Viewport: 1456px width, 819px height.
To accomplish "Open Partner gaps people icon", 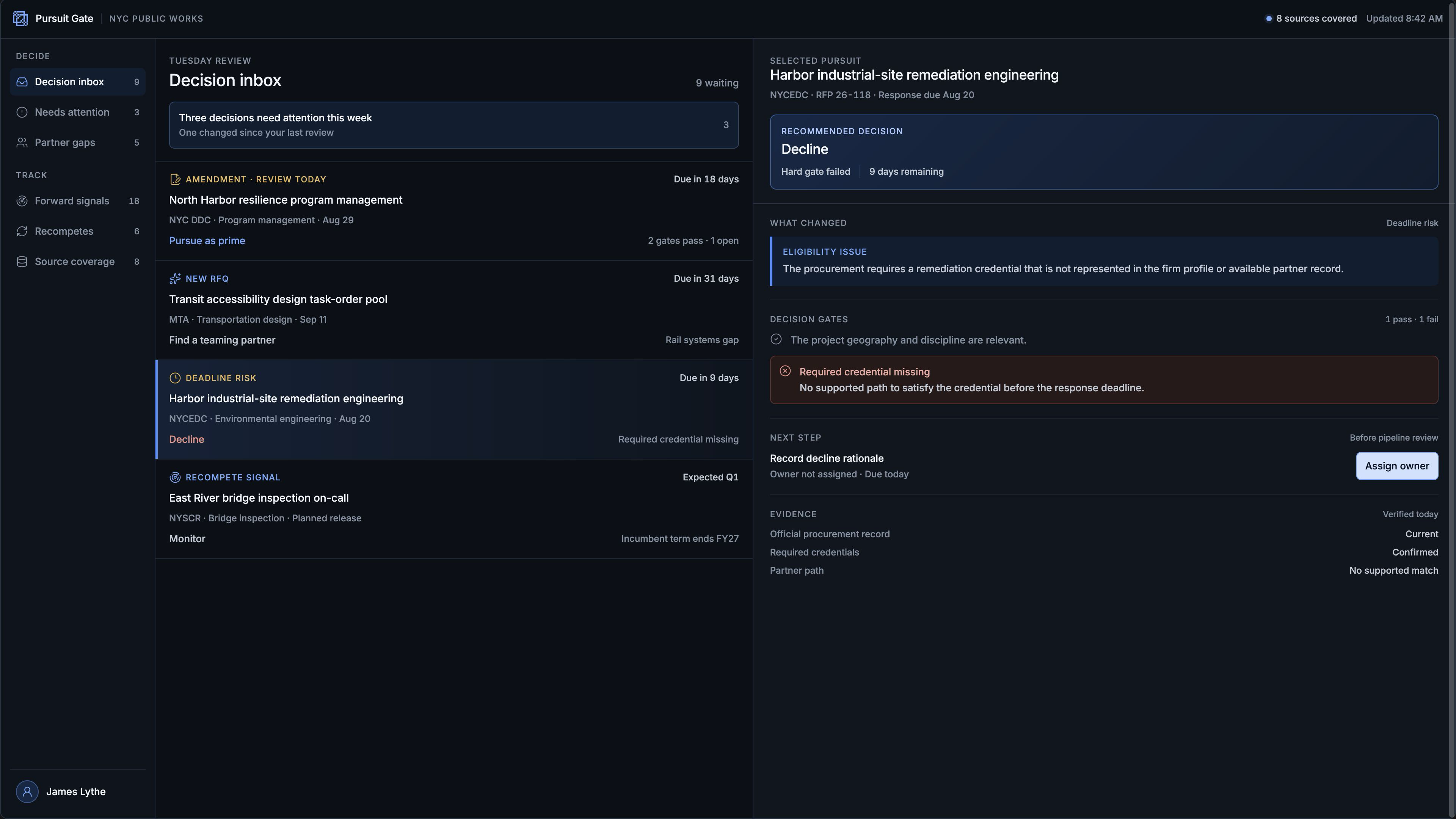I will click(22, 143).
